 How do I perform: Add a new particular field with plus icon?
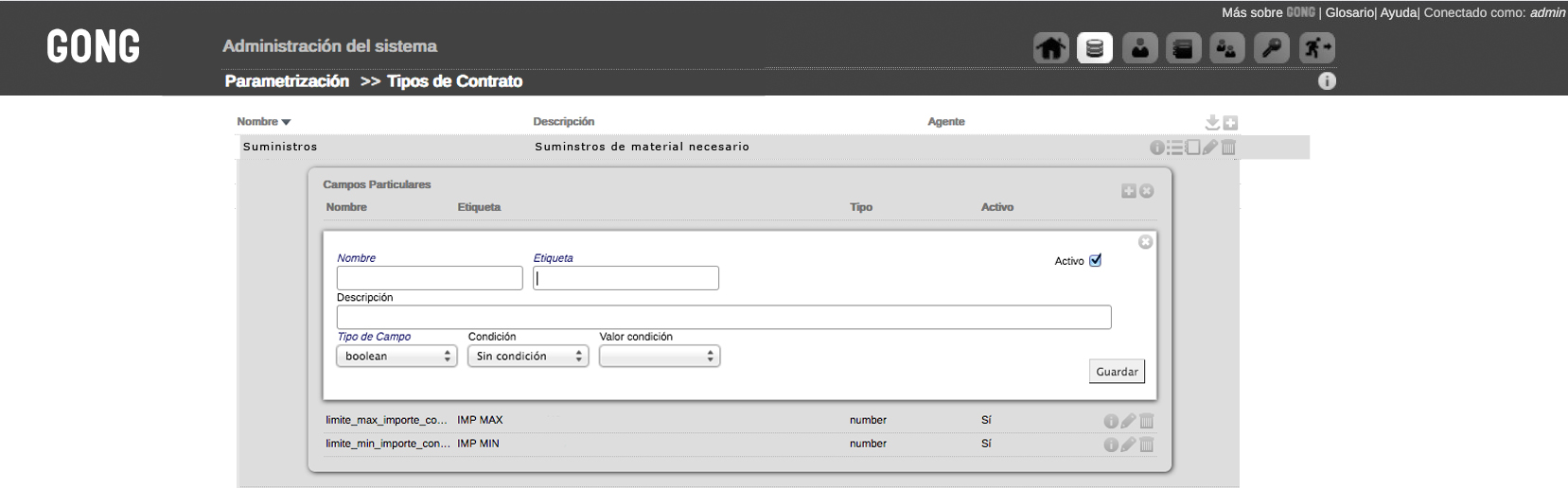[x=1129, y=191]
